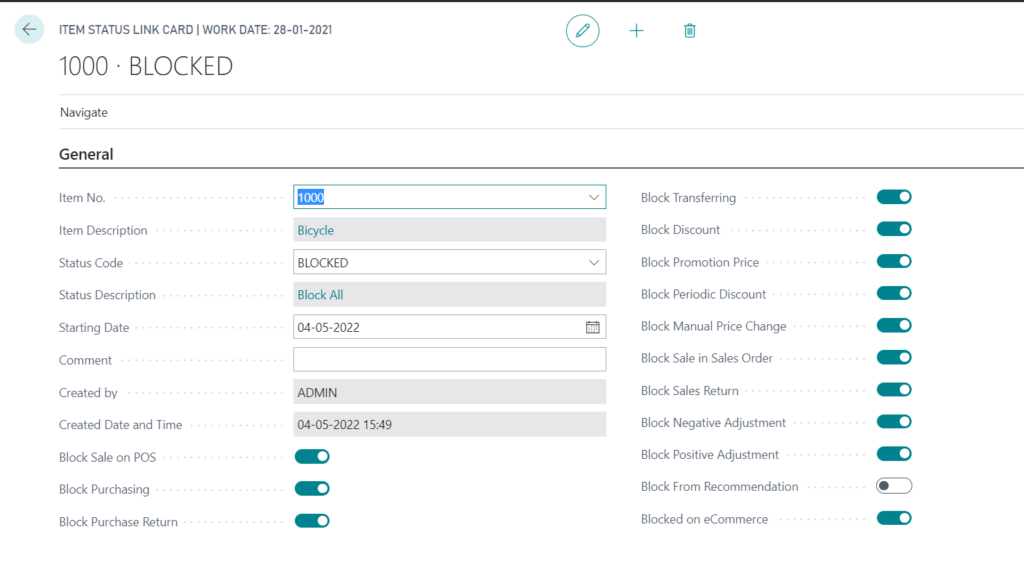Create new record with plus icon
This screenshot has width=1024, height=579.
[636, 31]
